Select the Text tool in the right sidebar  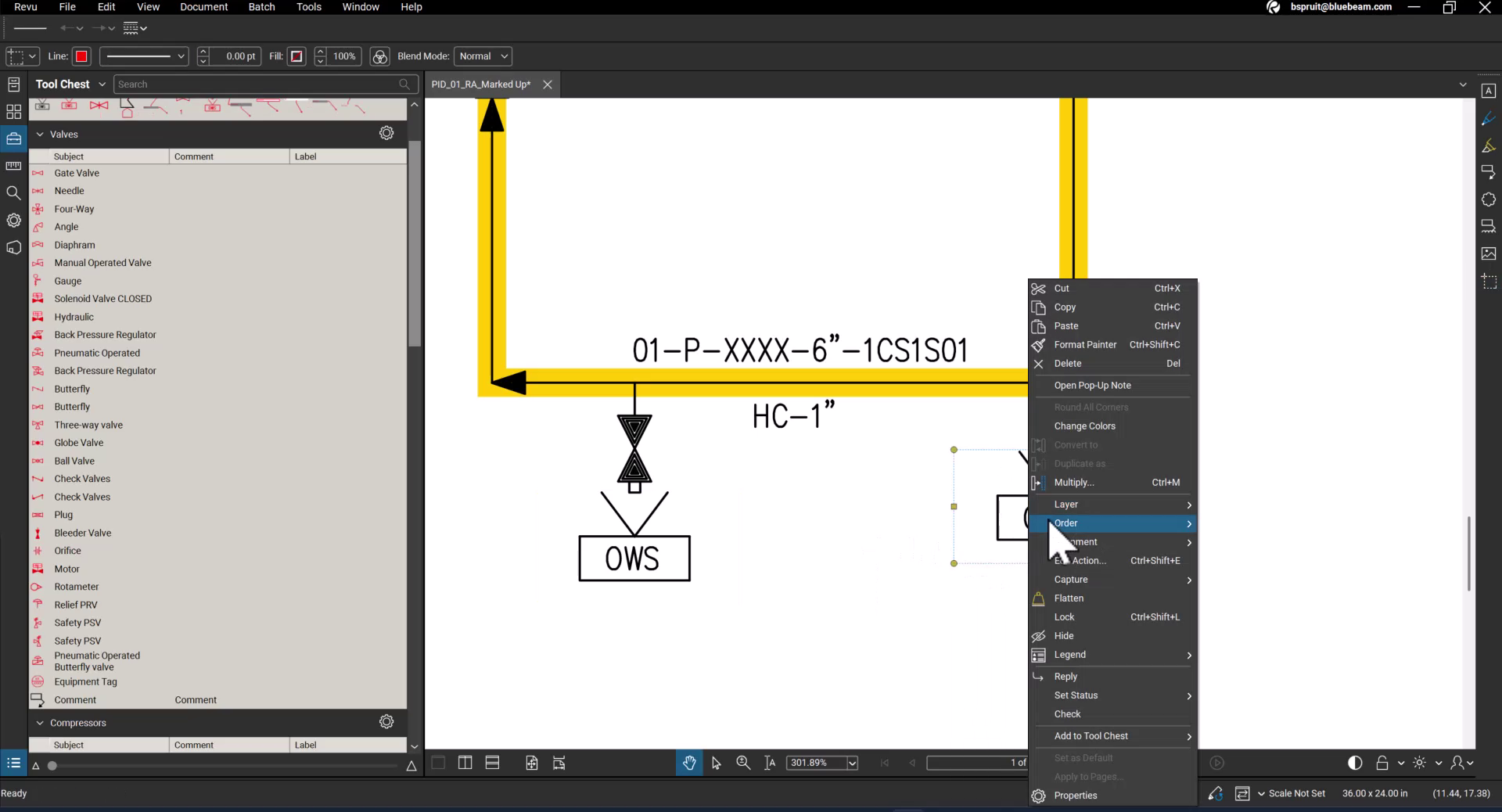coord(1489,91)
